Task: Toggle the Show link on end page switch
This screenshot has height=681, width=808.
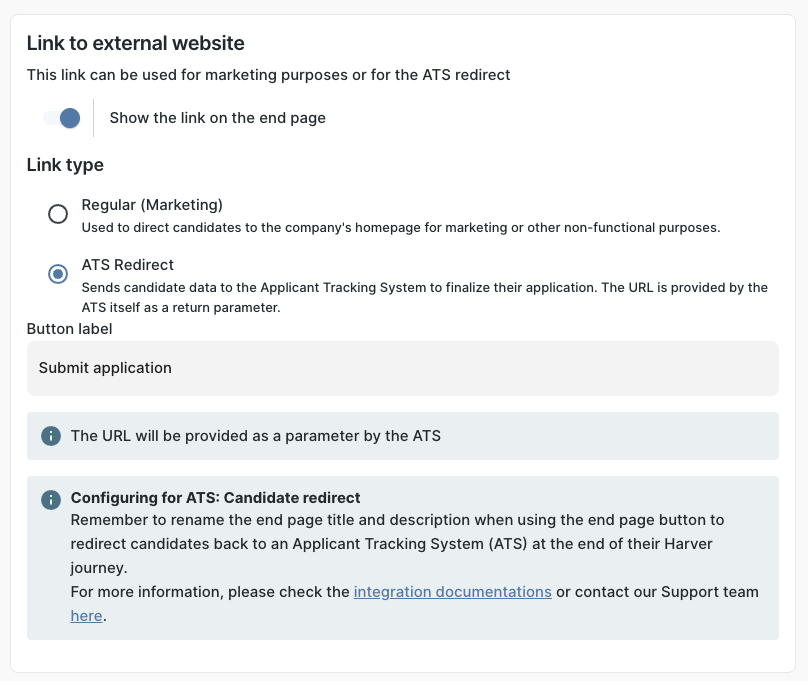Action: pyautogui.click(x=61, y=118)
